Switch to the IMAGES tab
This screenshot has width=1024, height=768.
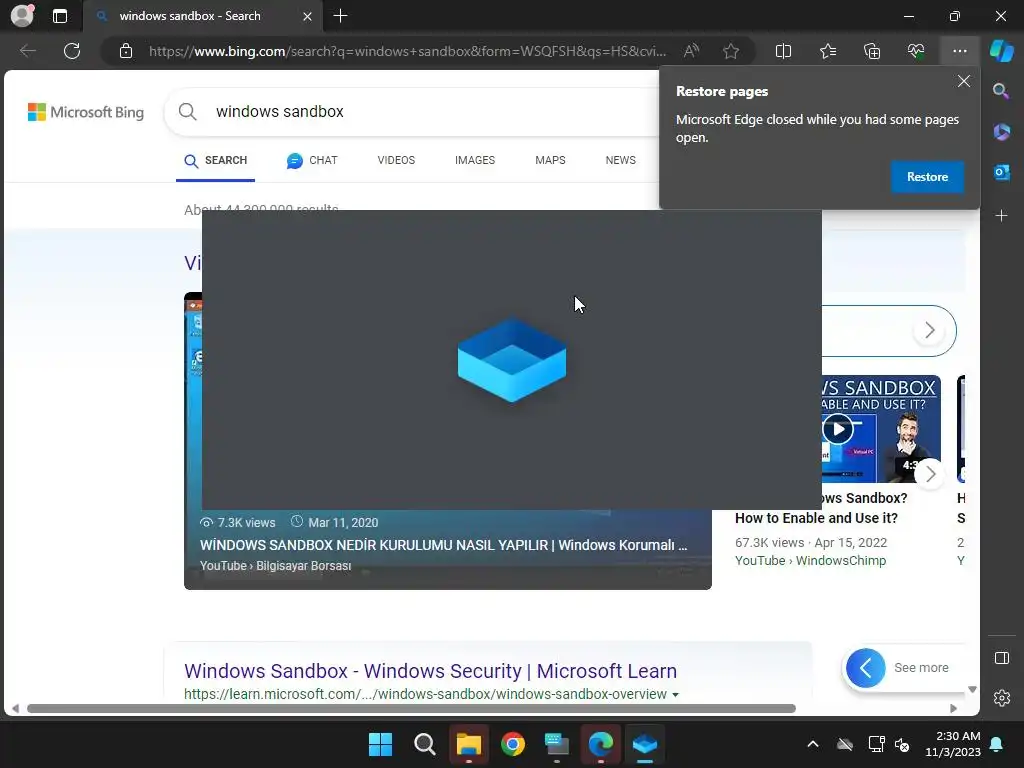475,161
